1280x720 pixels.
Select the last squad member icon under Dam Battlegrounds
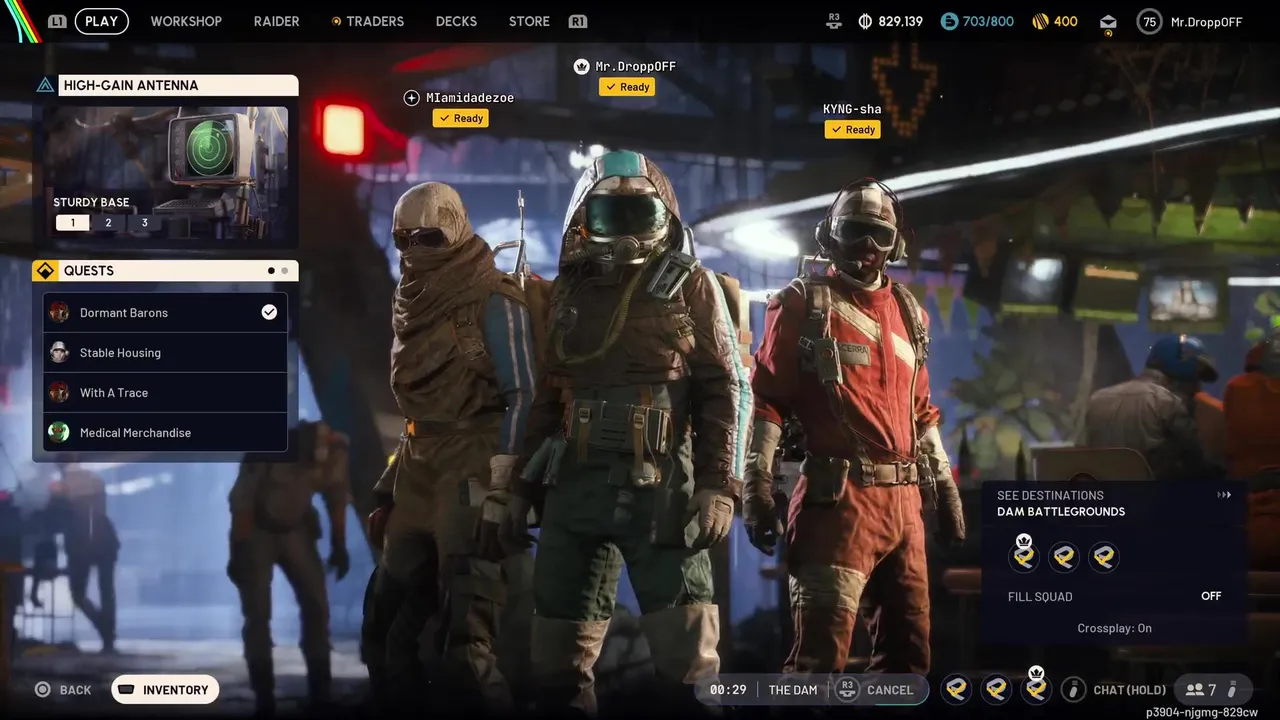pos(1104,557)
